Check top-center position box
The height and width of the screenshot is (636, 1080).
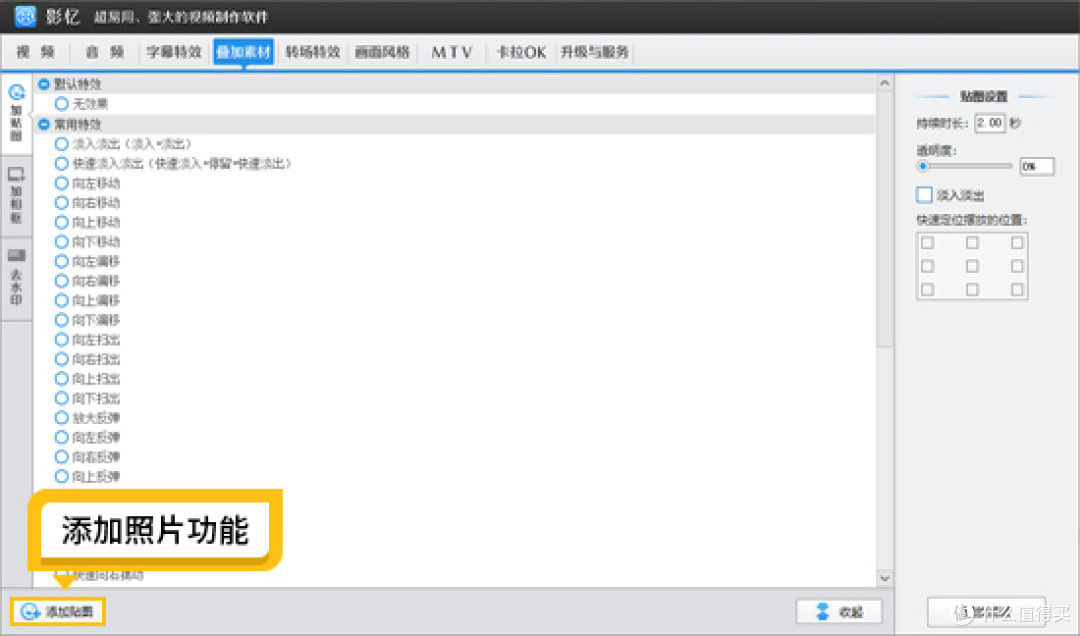[973, 243]
